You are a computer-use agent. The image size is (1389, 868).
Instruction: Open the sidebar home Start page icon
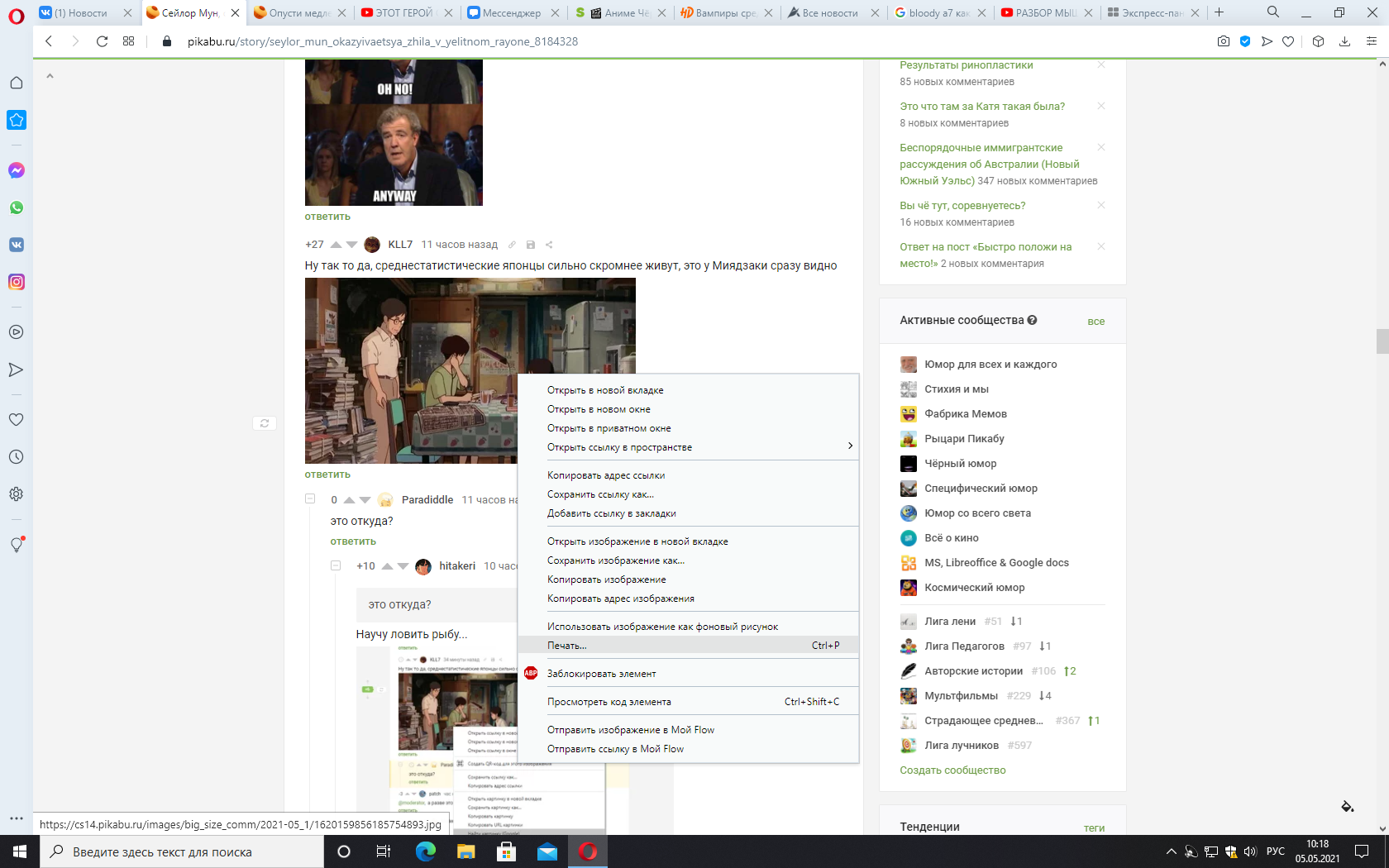[16, 83]
